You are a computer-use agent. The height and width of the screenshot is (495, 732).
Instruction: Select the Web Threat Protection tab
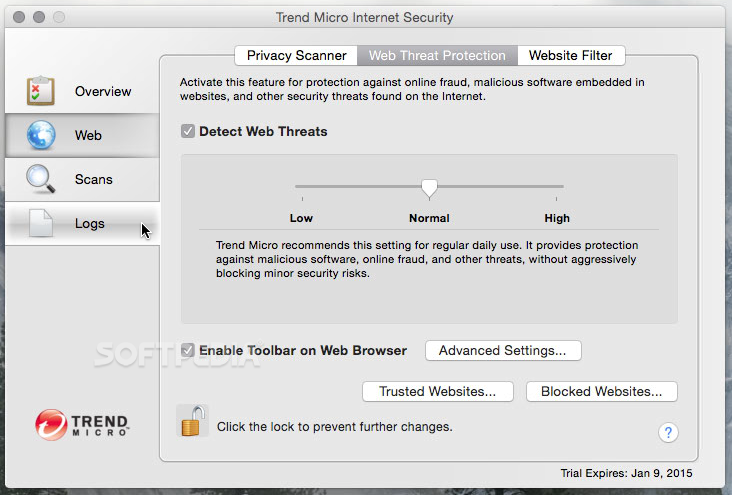pos(437,56)
